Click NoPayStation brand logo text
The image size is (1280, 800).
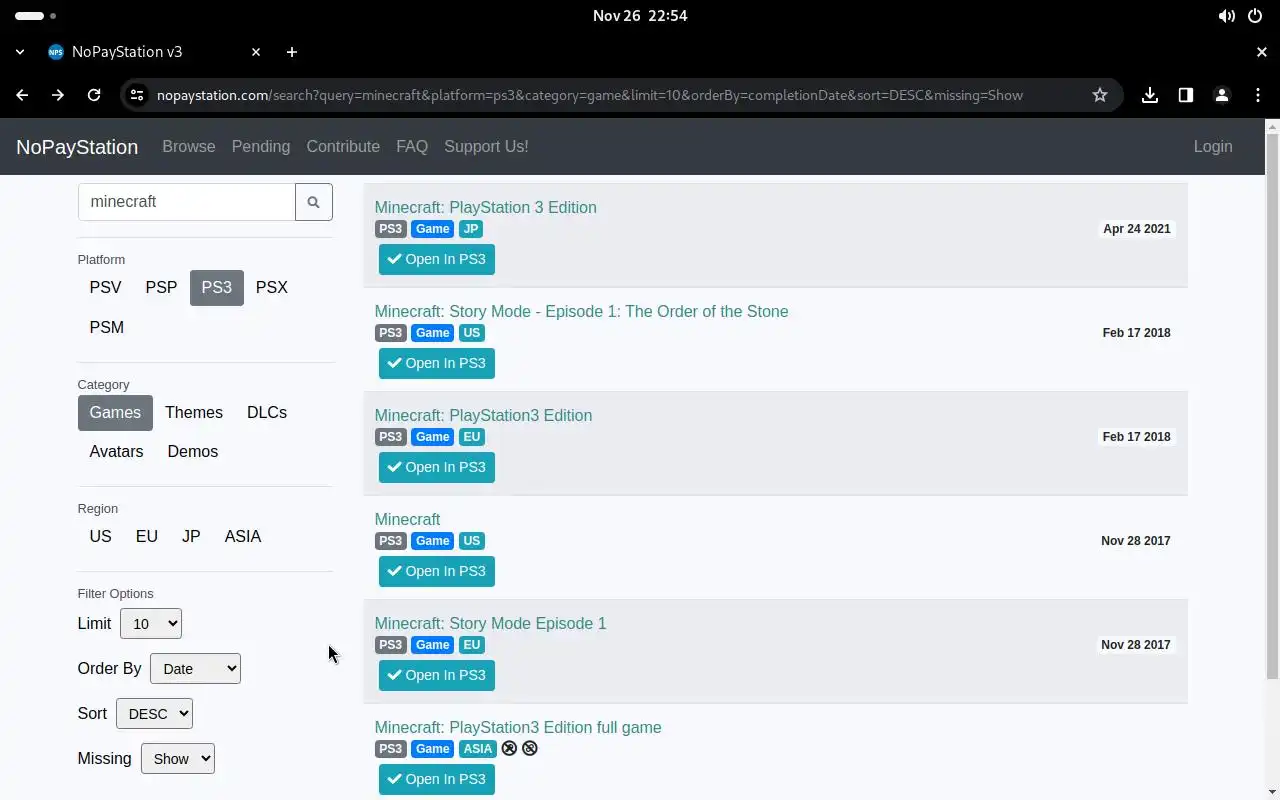point(77,147)
